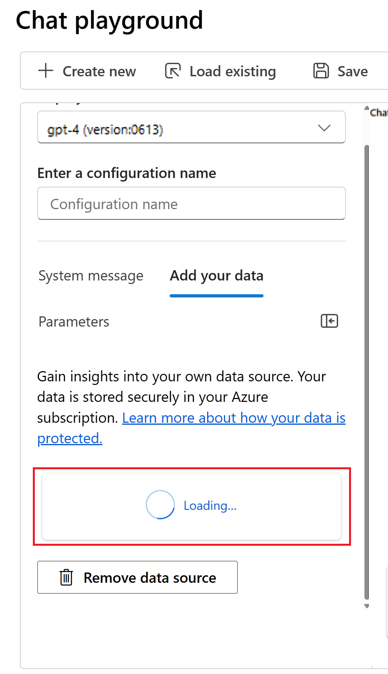Open the gpt-4 (version:0613) deployment dropdown
The height and width of the screenshot is (674, 388).
click(x=191, y=127)
